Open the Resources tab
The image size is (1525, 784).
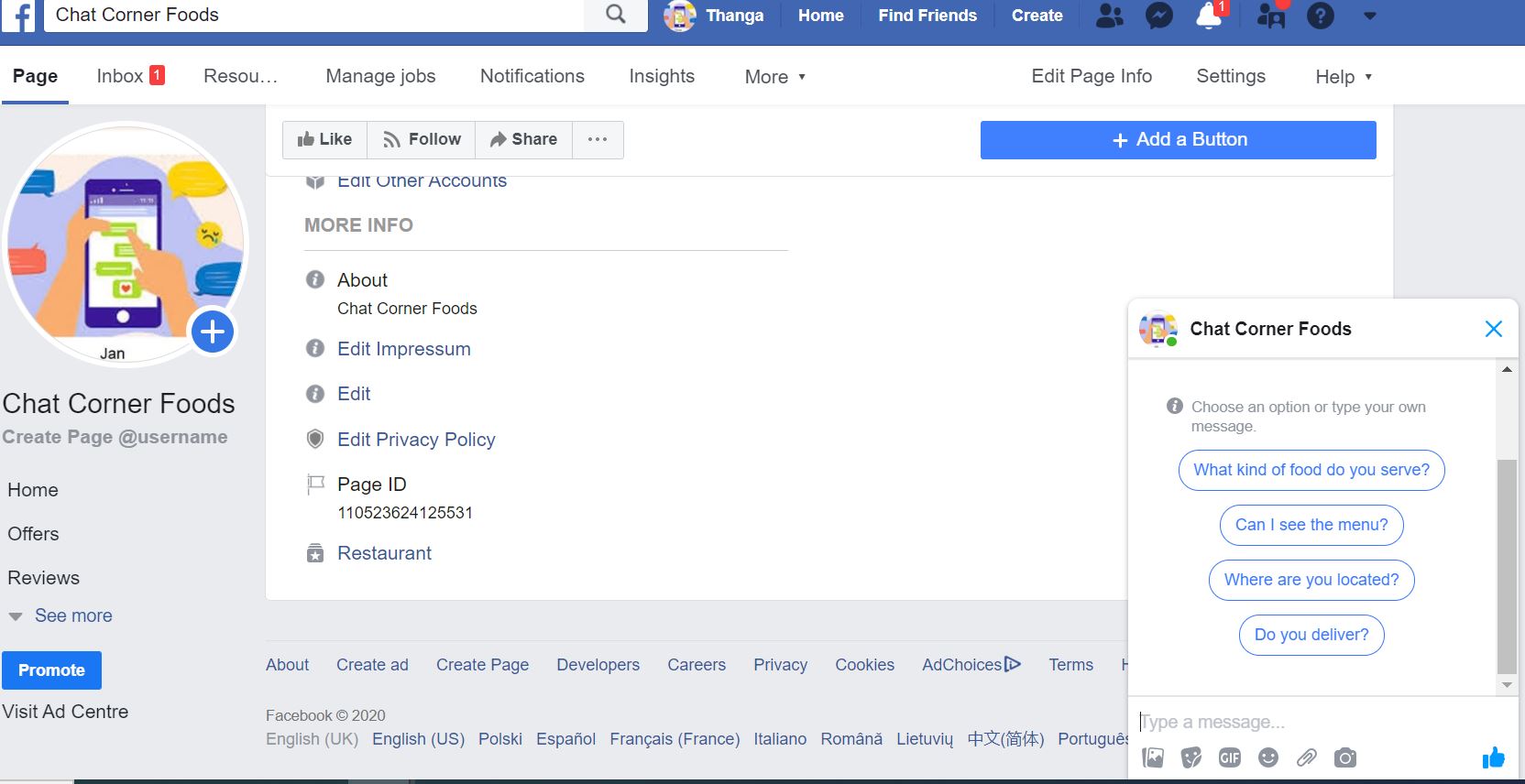pyautogui.click(x=240, y=76)
